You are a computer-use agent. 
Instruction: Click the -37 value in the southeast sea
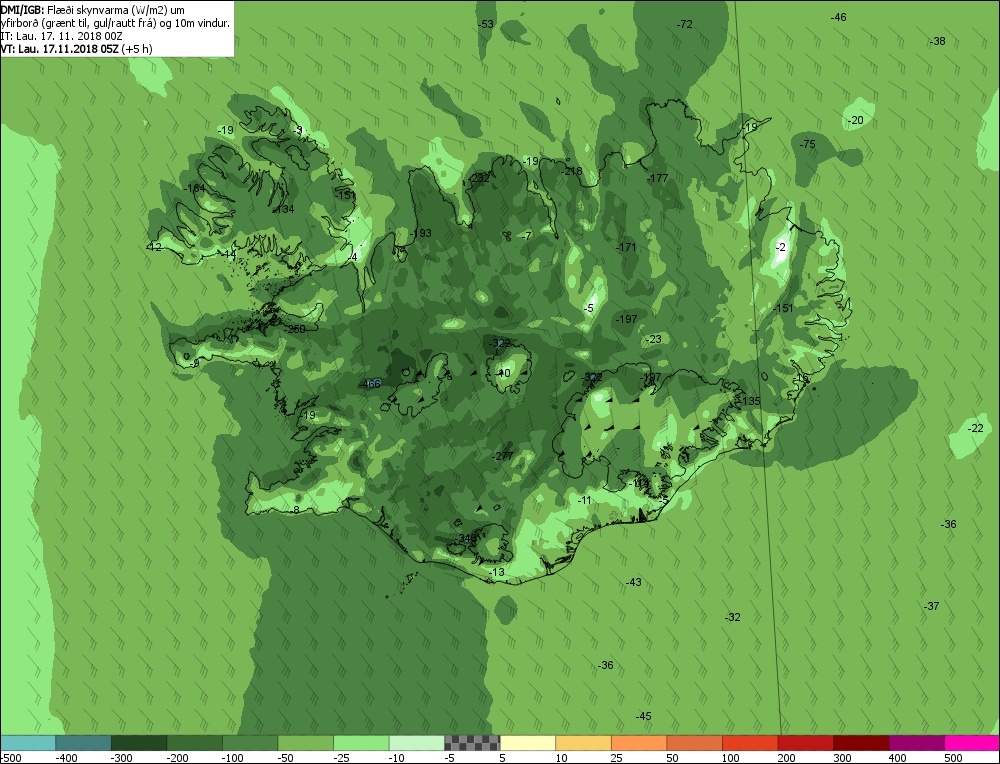[x=932, y=606]
